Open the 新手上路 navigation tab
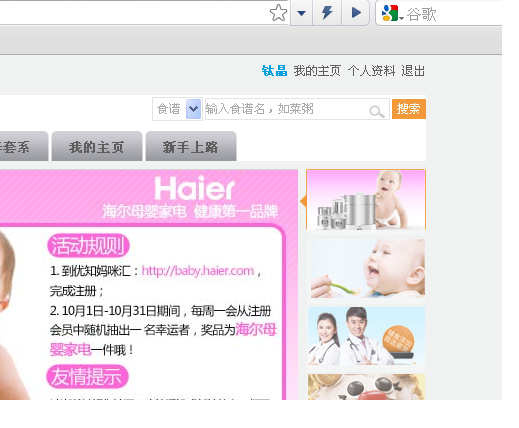Image resolution: width=519 pixels, height=428 pixels. tap(191, 146)
